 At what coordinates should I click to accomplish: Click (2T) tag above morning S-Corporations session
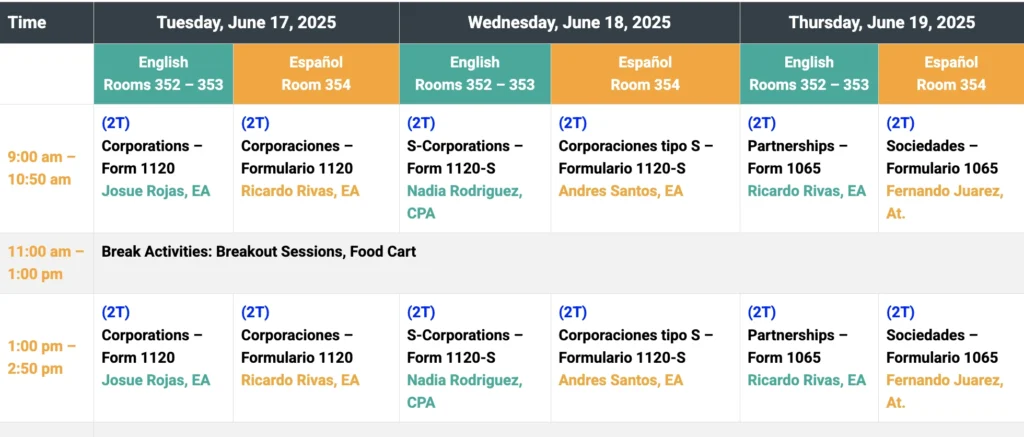pos(421,123)
